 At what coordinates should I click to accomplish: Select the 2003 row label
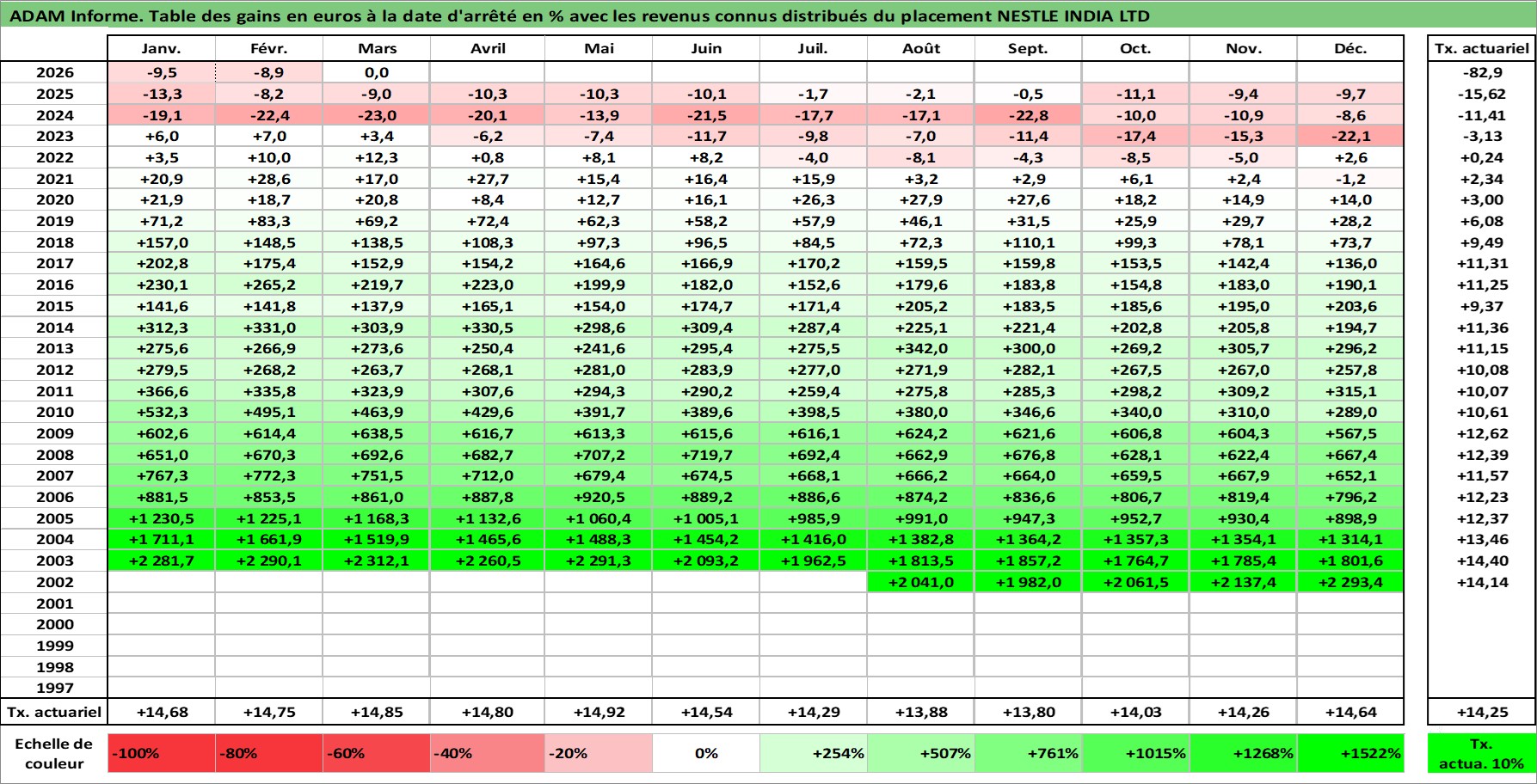coord(54,560)
